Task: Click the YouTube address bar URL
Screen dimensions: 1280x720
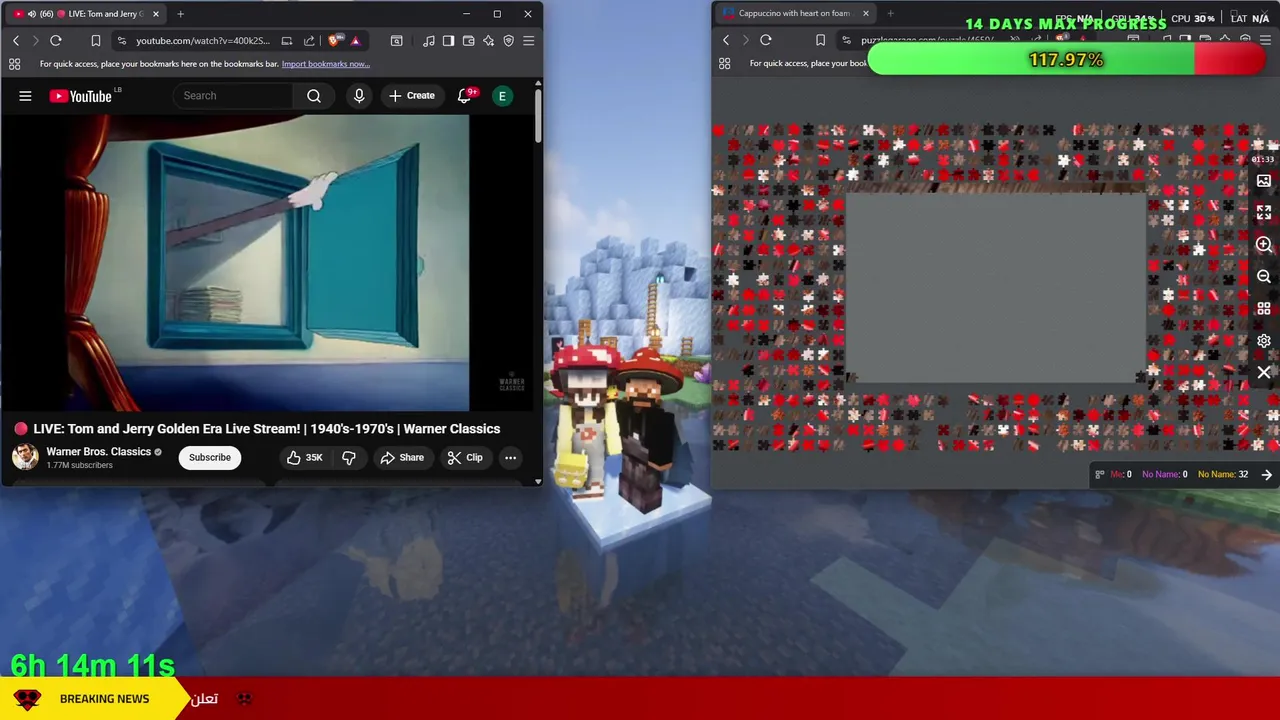Action: (203, 41)
